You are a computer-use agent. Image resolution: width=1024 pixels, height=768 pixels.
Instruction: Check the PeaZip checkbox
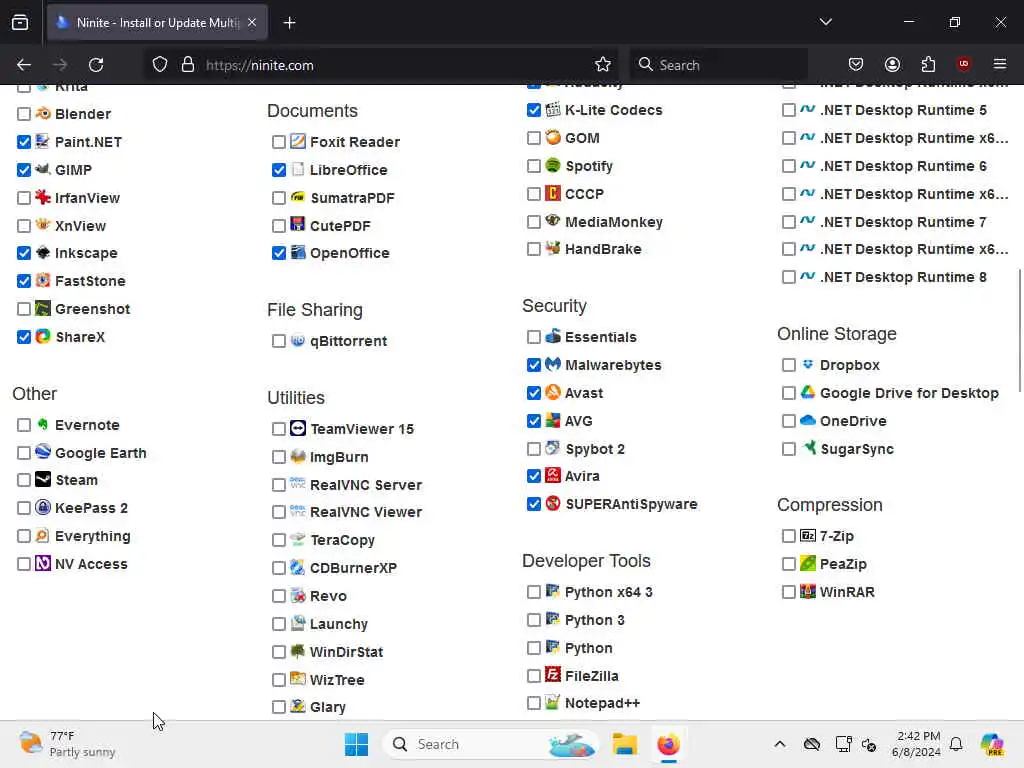(x=789, y=564)
